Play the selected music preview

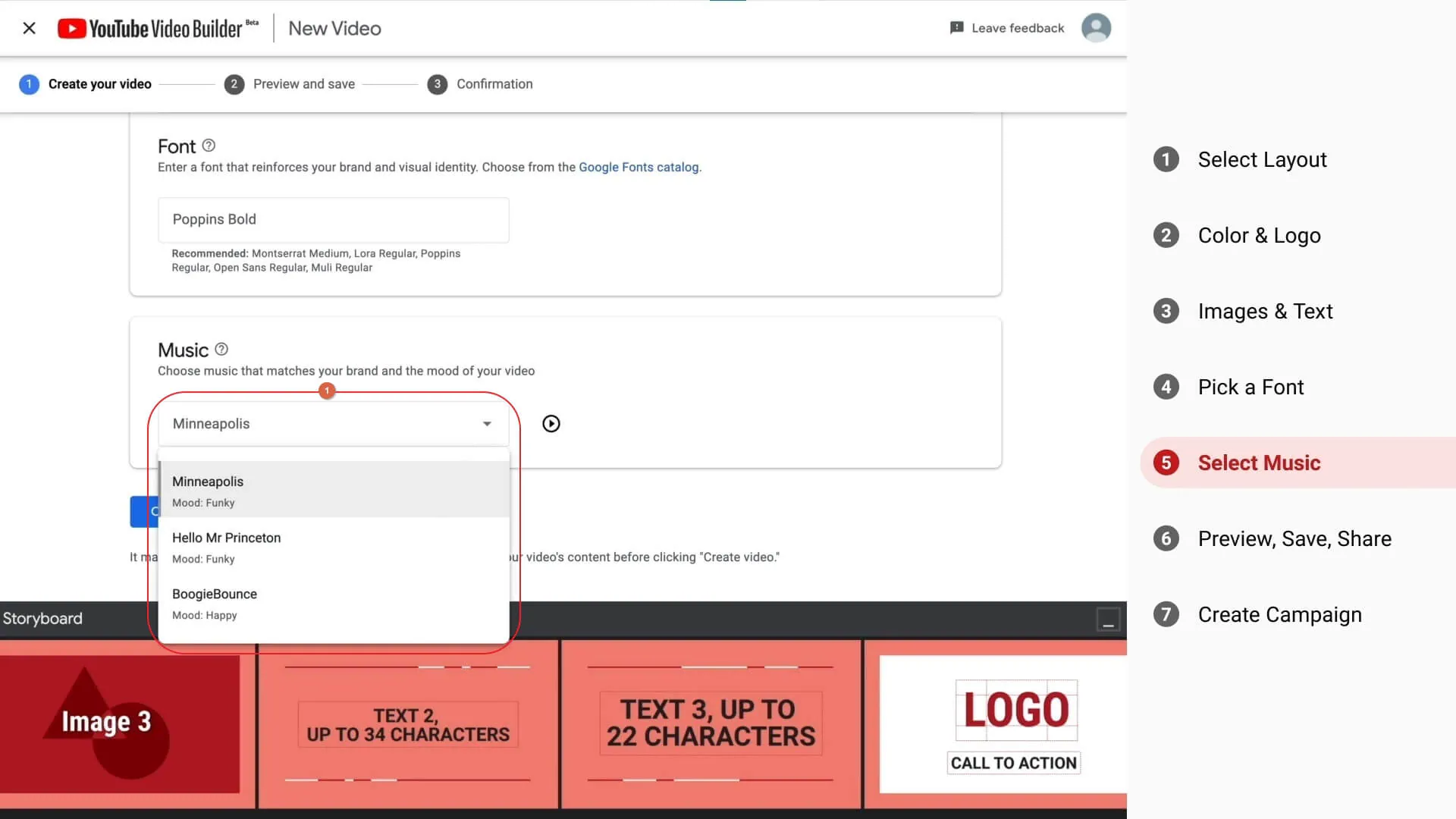(551, 424)
